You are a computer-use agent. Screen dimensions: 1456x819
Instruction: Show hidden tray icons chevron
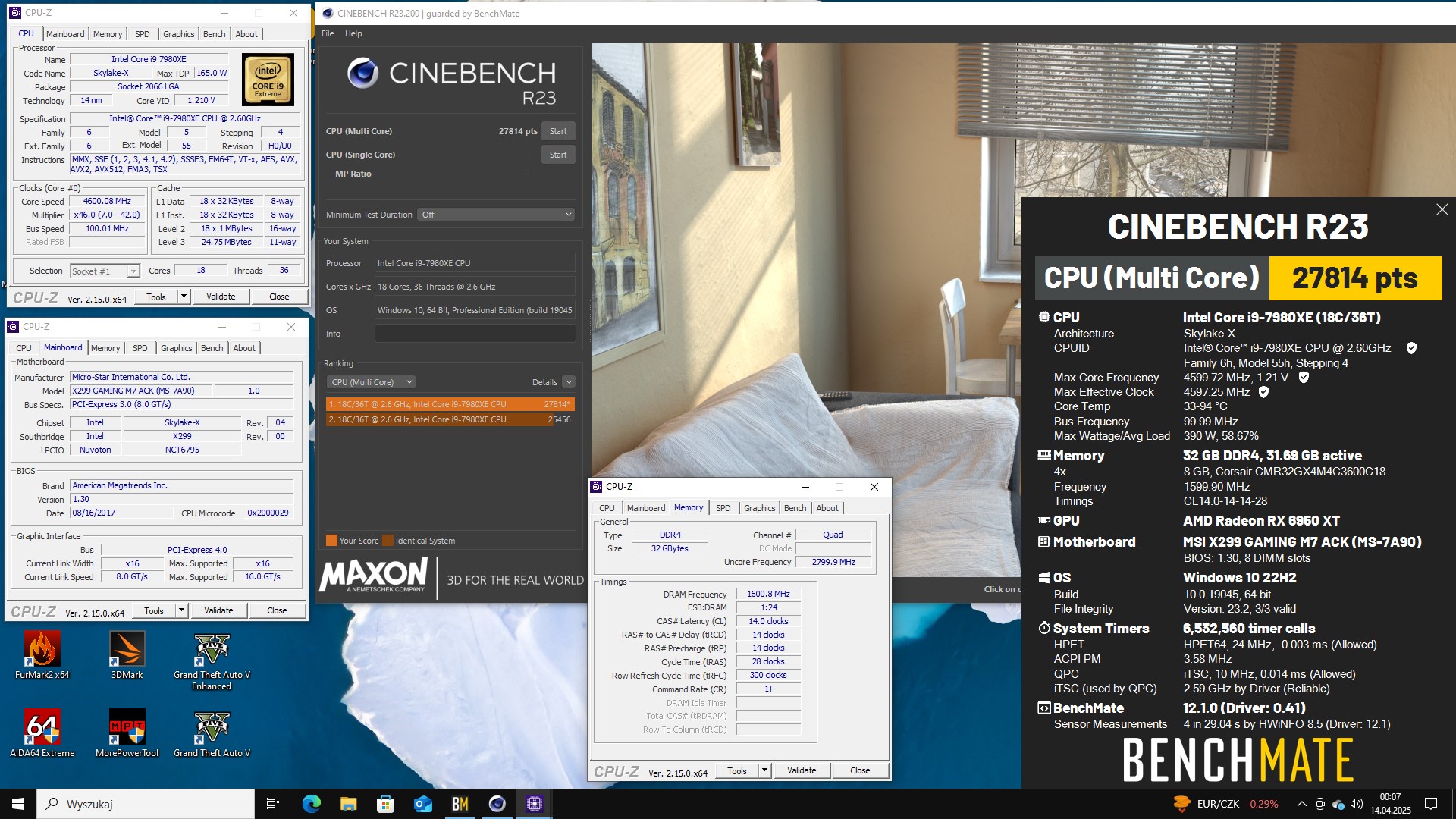1301,804
